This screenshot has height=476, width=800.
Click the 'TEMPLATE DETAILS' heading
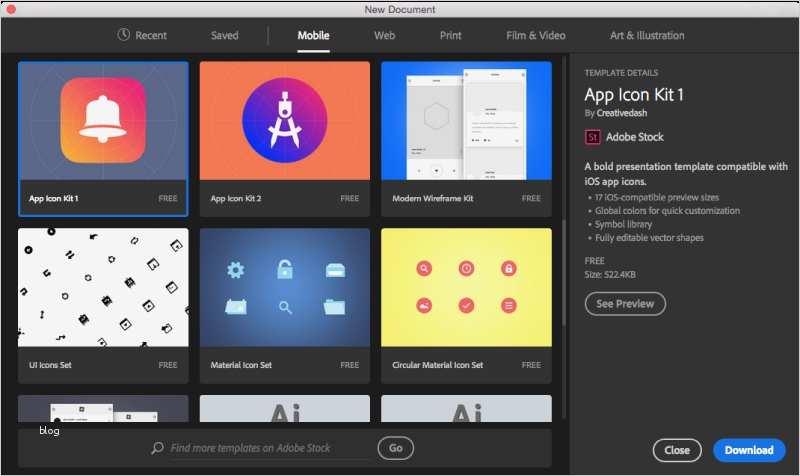pyautogui.click(x=621, y=73)
